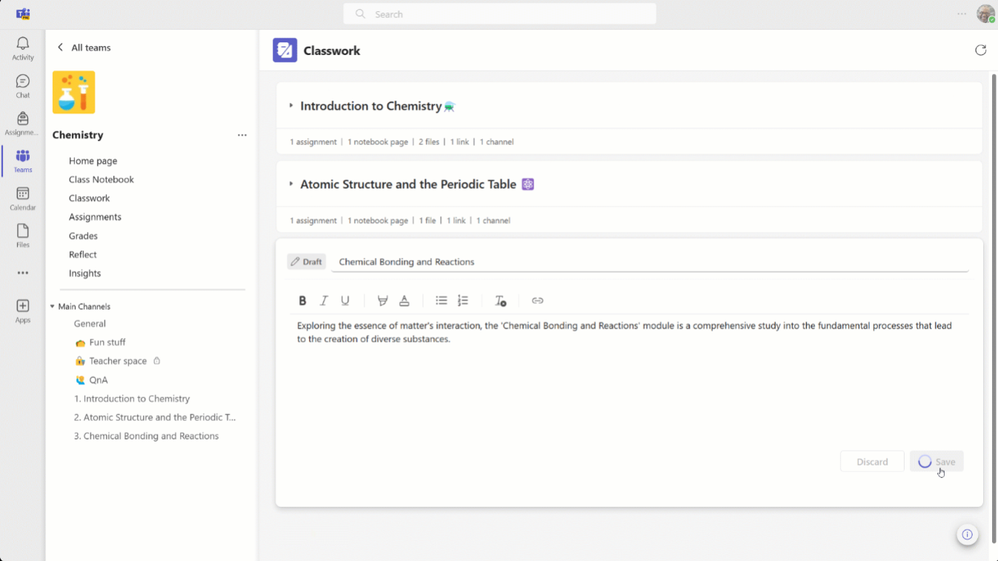Open Classwork in team navigation
Image resolution: width=998 pixels, height=561 pixels.
[x=89, y=198]
